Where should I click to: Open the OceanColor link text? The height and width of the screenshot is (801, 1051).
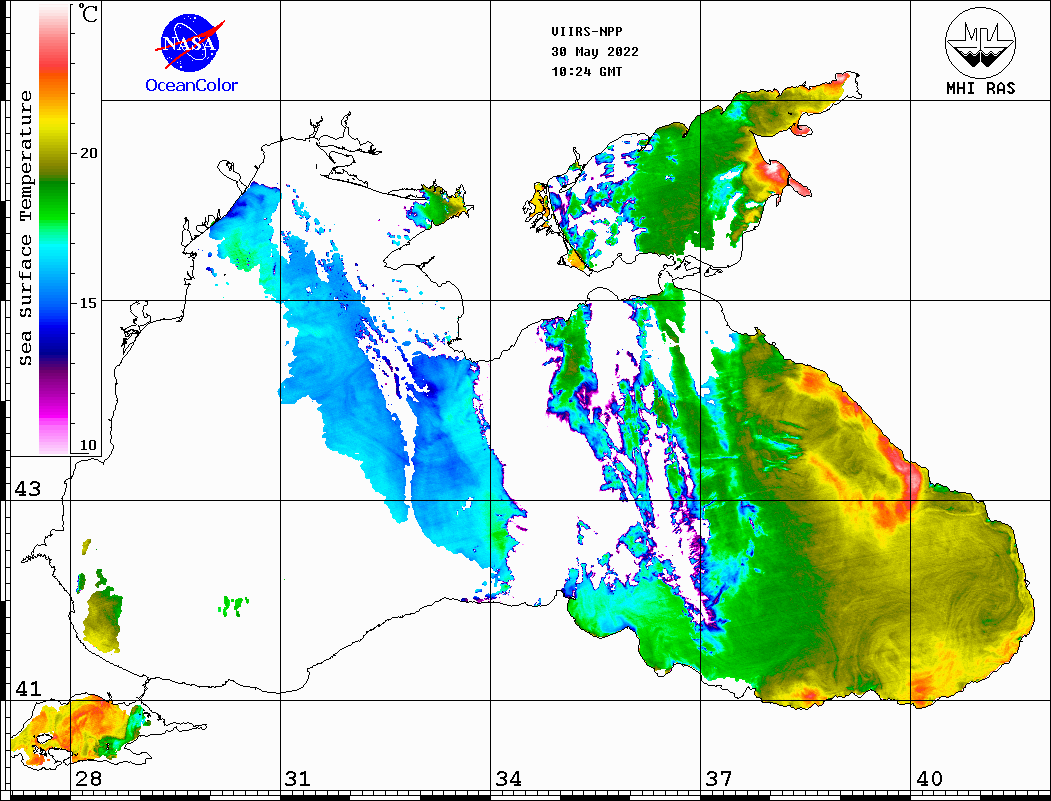point(191,86)
